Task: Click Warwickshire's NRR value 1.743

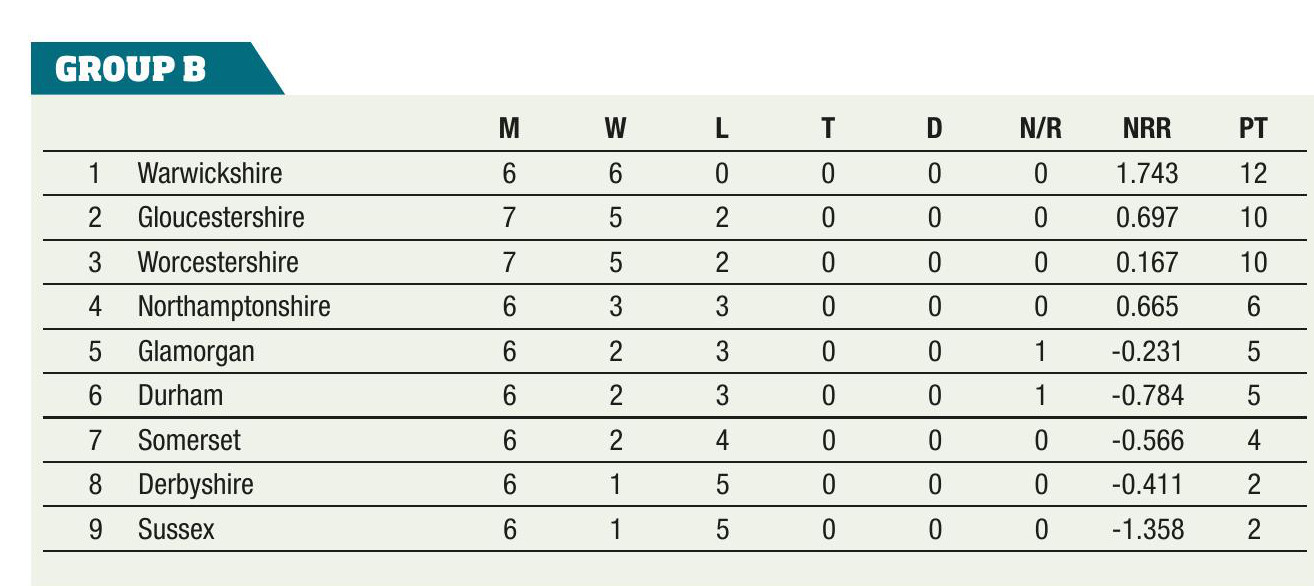Action: [x=1147, y=173]
